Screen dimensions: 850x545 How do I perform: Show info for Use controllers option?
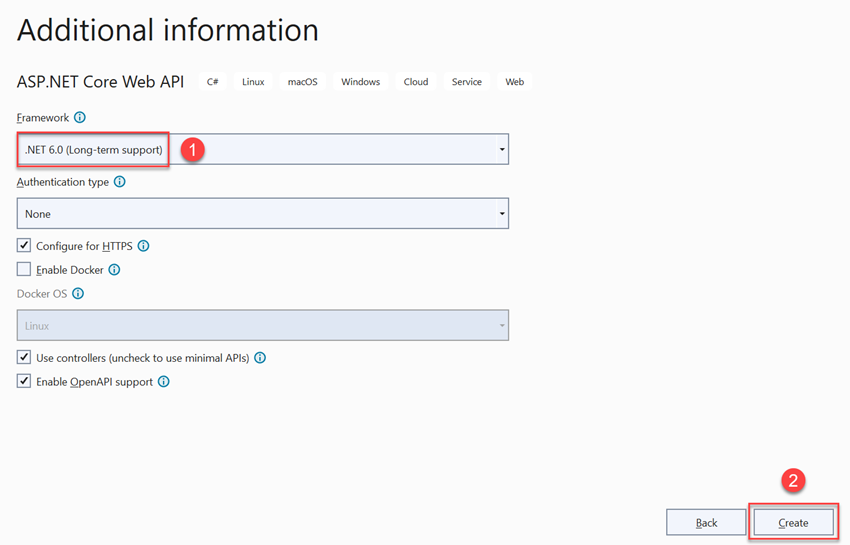260,358
